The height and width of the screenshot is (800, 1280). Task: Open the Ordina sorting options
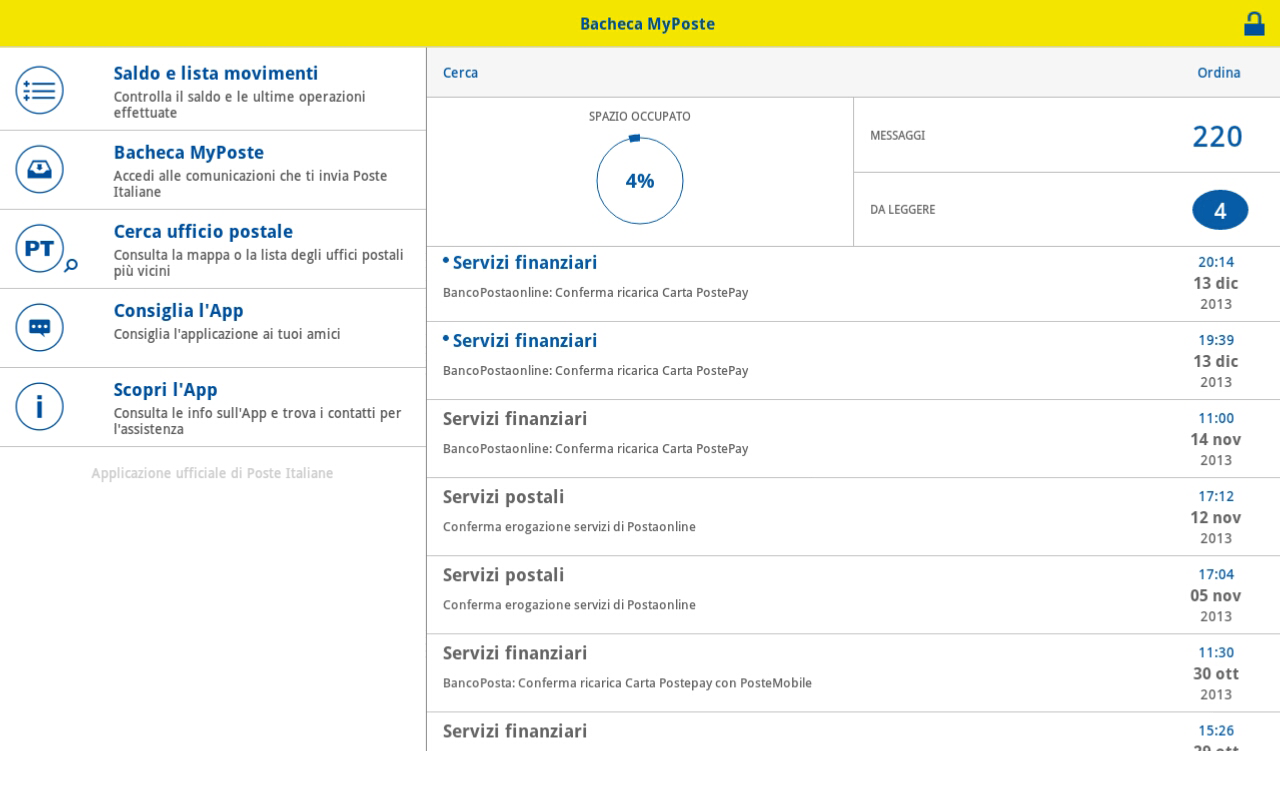(x=1219, y=72)
